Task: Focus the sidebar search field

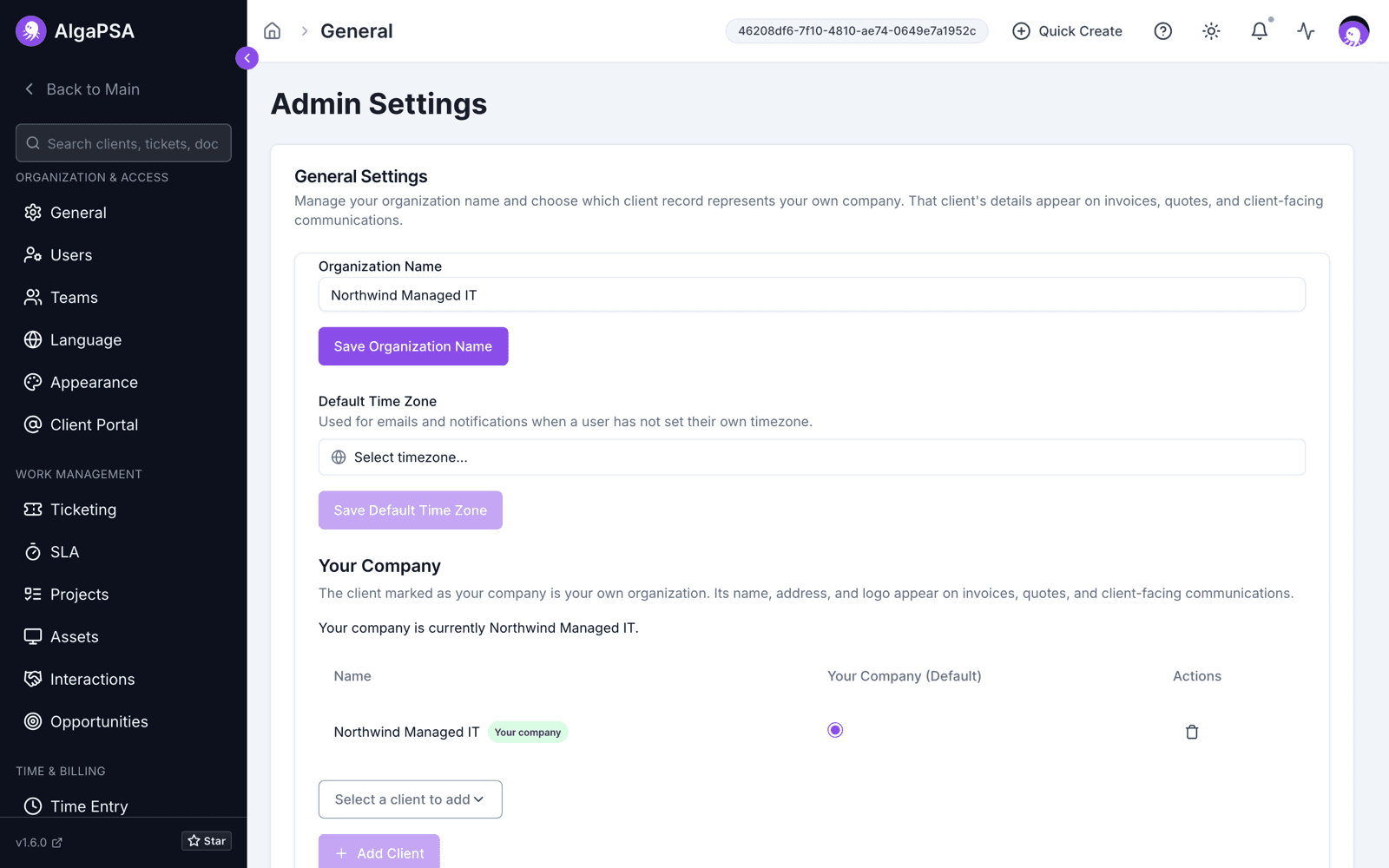Action: click(123, 143)
